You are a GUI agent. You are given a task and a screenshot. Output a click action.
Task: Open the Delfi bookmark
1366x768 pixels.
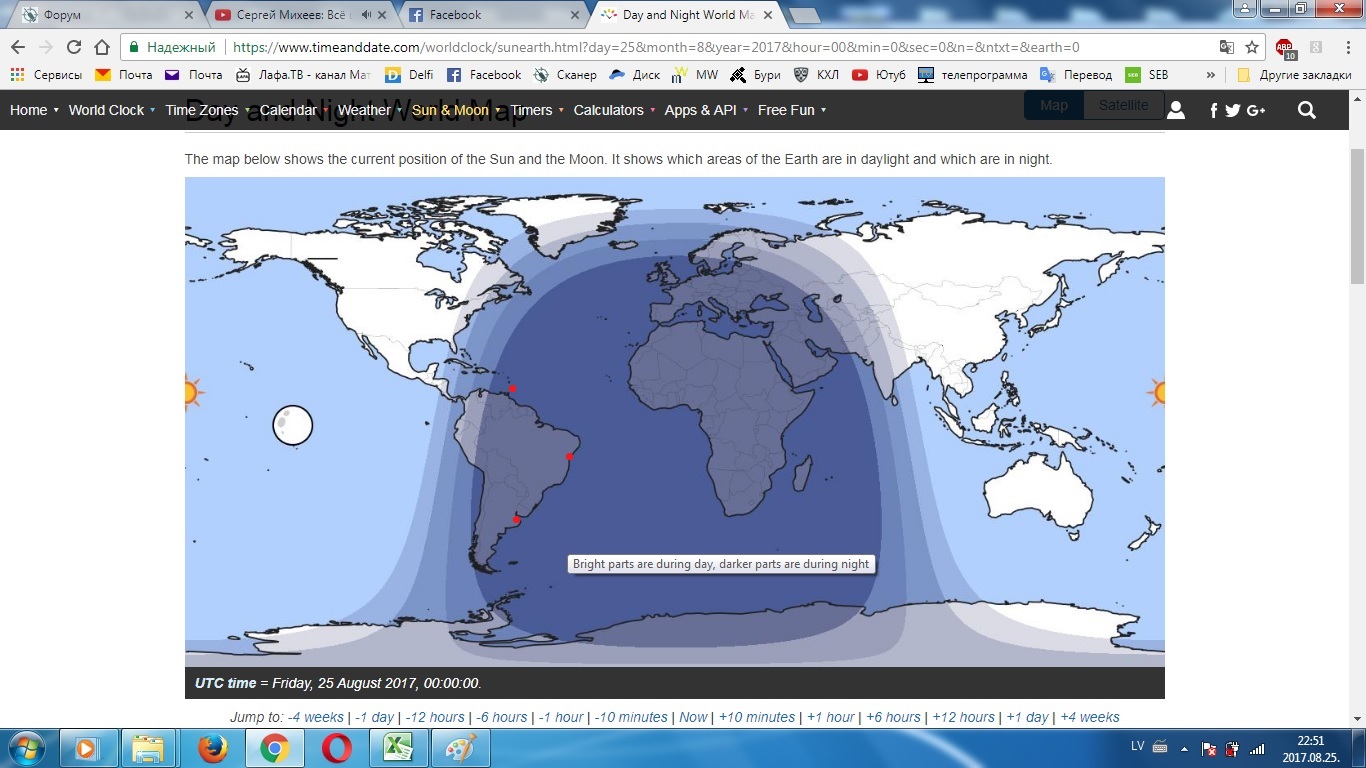pyautogui.click(x=410, y=75)
